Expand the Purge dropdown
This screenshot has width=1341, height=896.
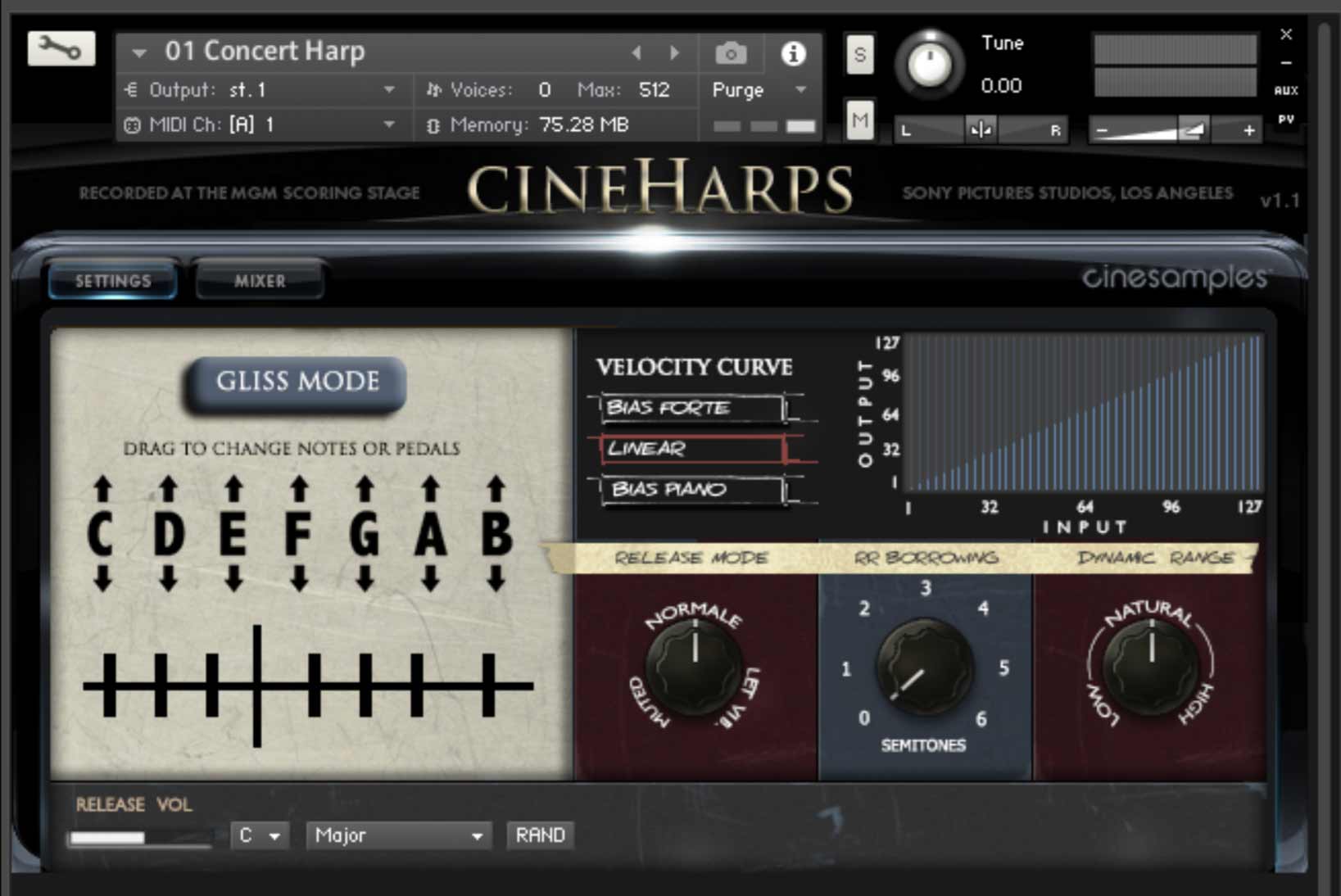tap(799, 90)
